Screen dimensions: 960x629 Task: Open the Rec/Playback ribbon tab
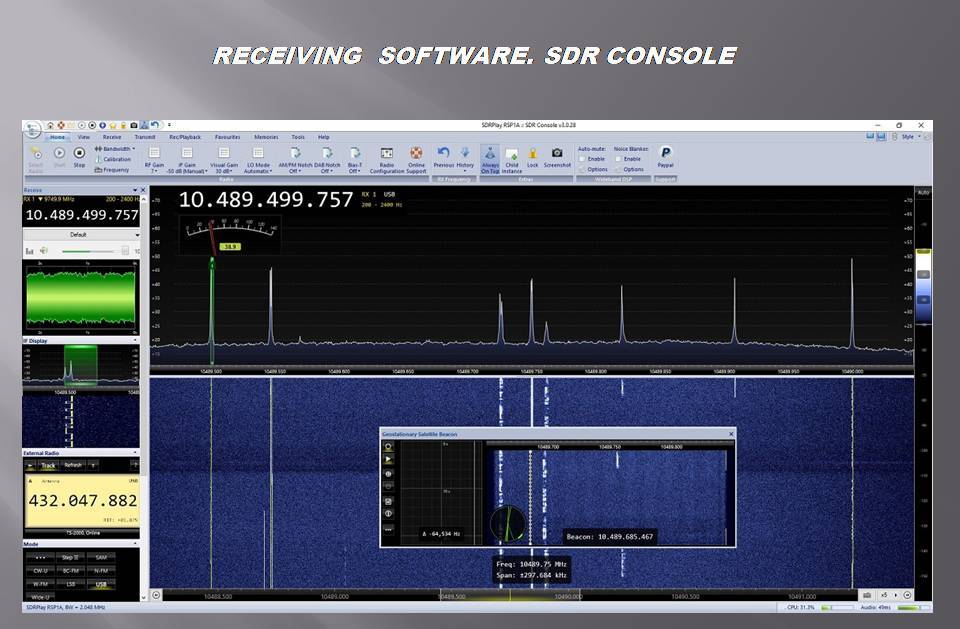(x=185, y=137)
